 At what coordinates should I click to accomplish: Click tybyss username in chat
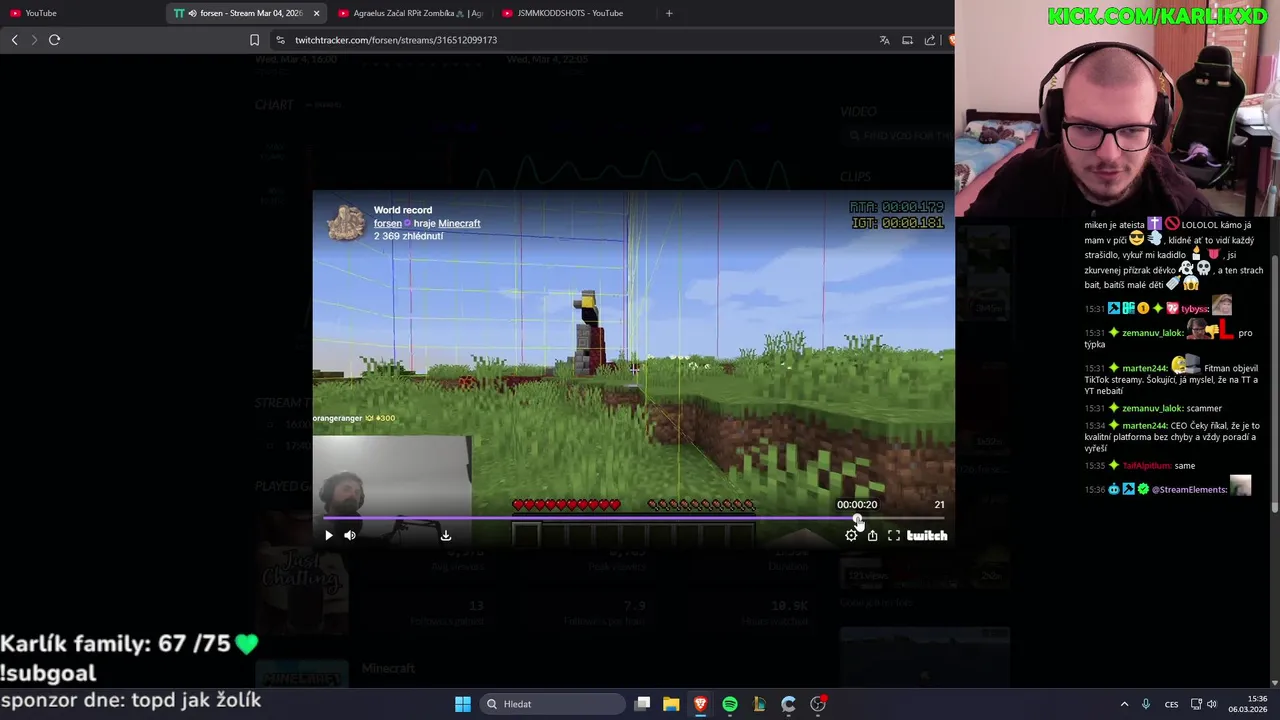[x=1194, y=309]
